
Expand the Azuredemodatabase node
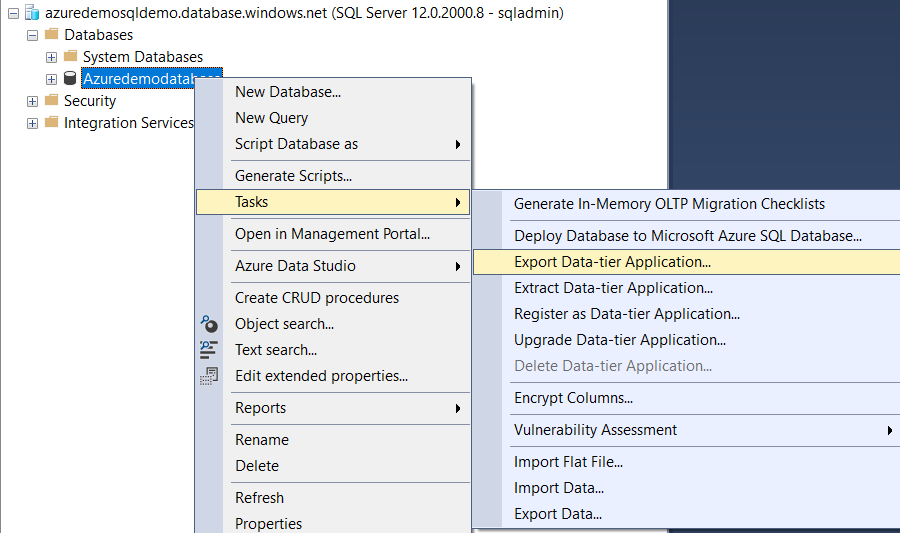pyautogui.click(x=52, y=79)
